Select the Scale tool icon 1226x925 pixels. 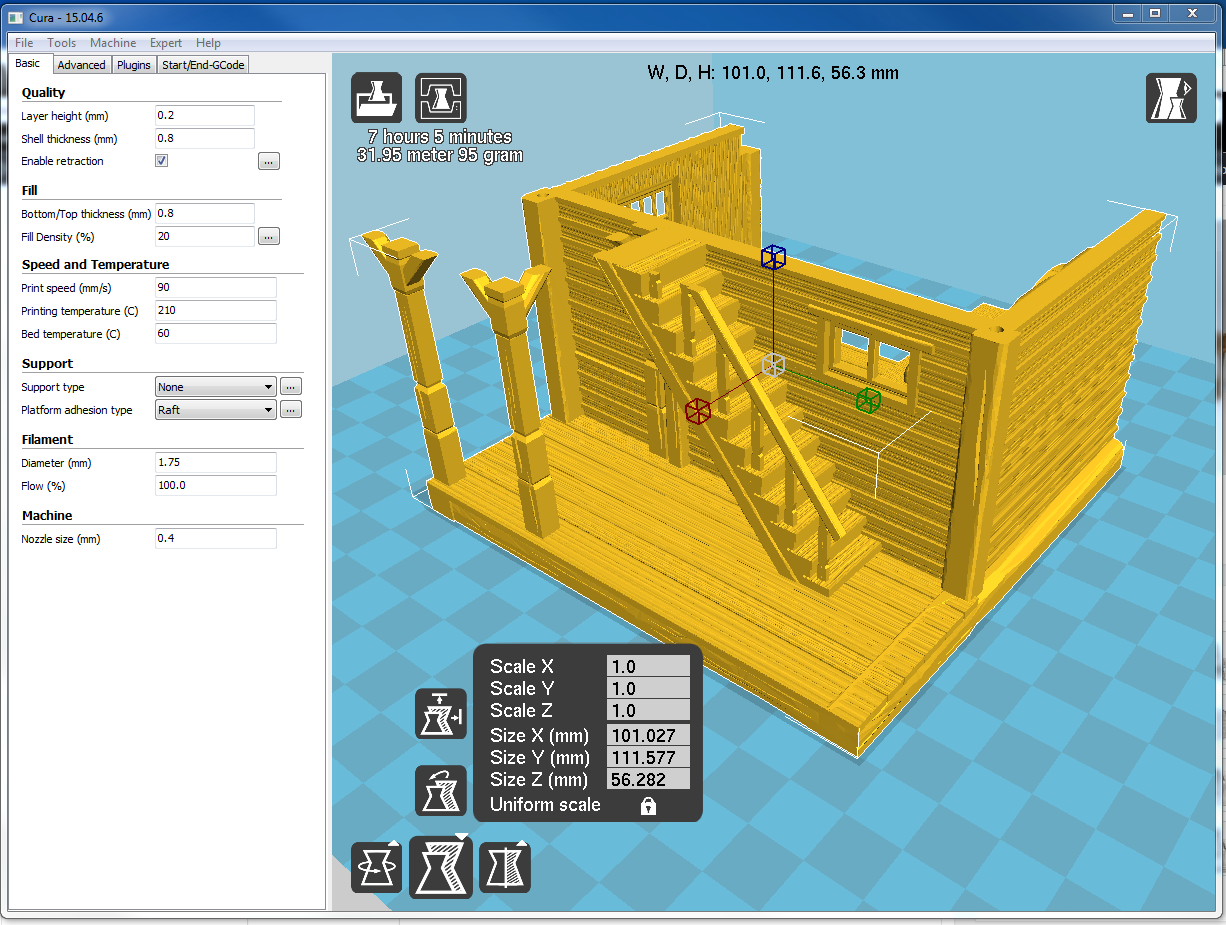pos(441,867)
